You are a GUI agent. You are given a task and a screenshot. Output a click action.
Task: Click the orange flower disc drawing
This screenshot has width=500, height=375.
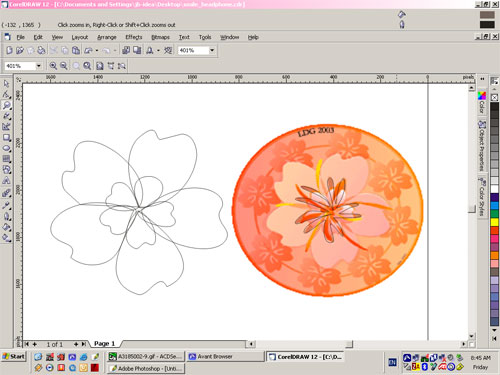click(x=327, y=211)
